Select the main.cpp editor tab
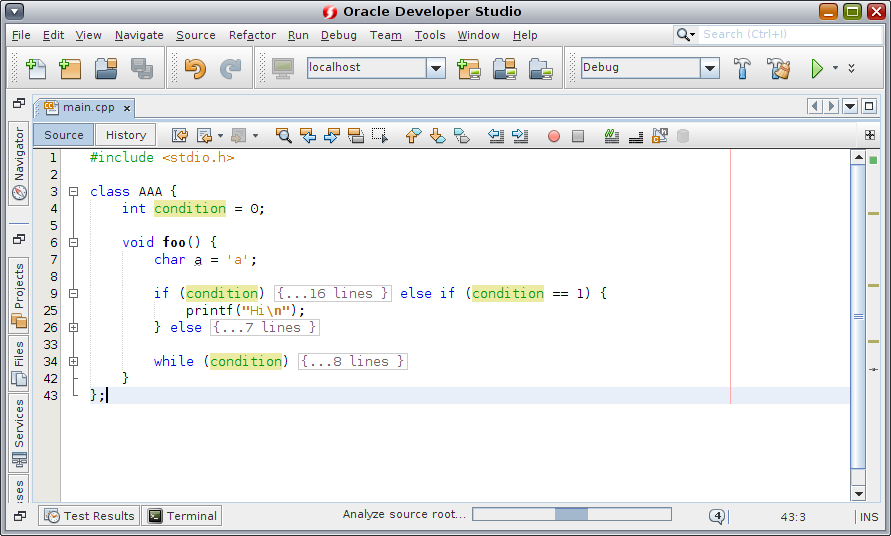 click(x=84, y=107)
